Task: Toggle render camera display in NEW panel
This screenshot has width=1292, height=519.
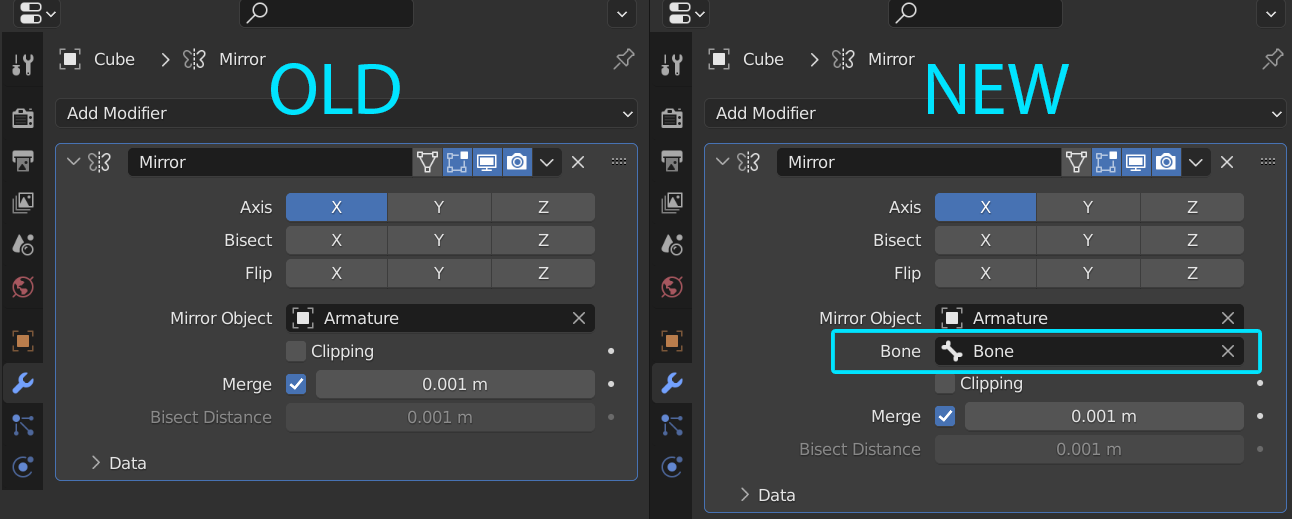Action: (x=1166, y=162)
